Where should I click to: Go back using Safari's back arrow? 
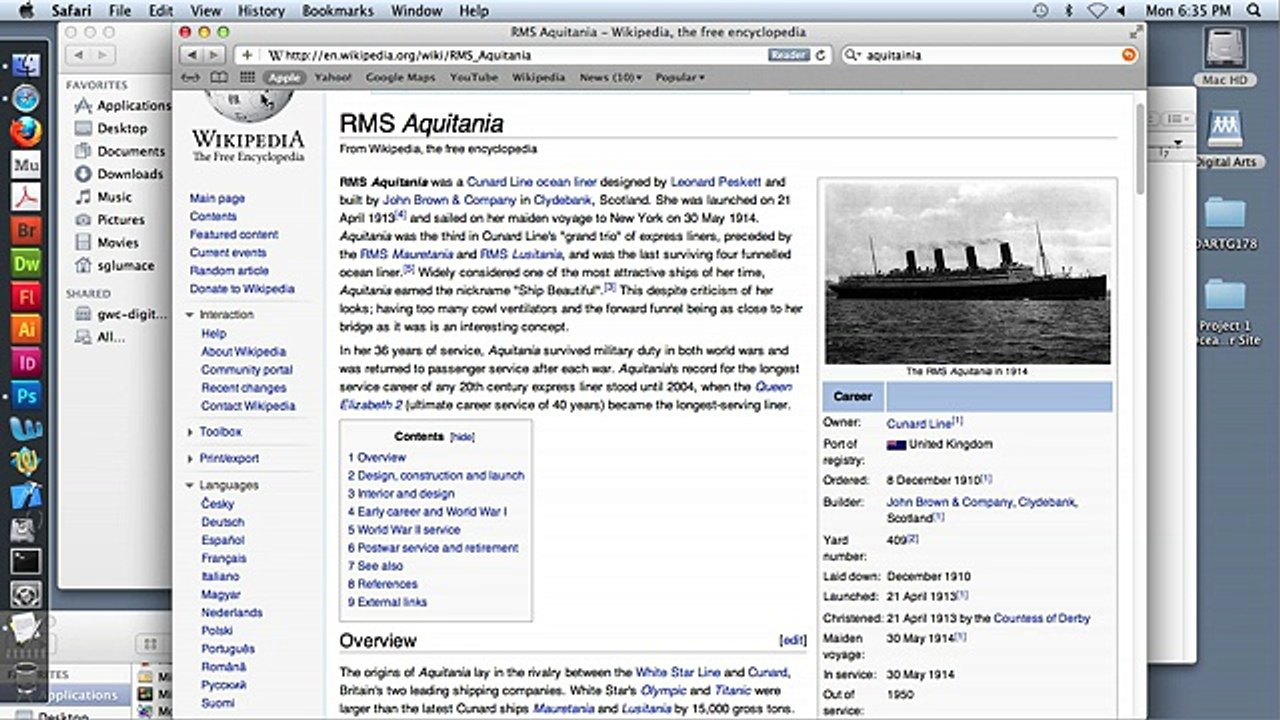(192, 55)
